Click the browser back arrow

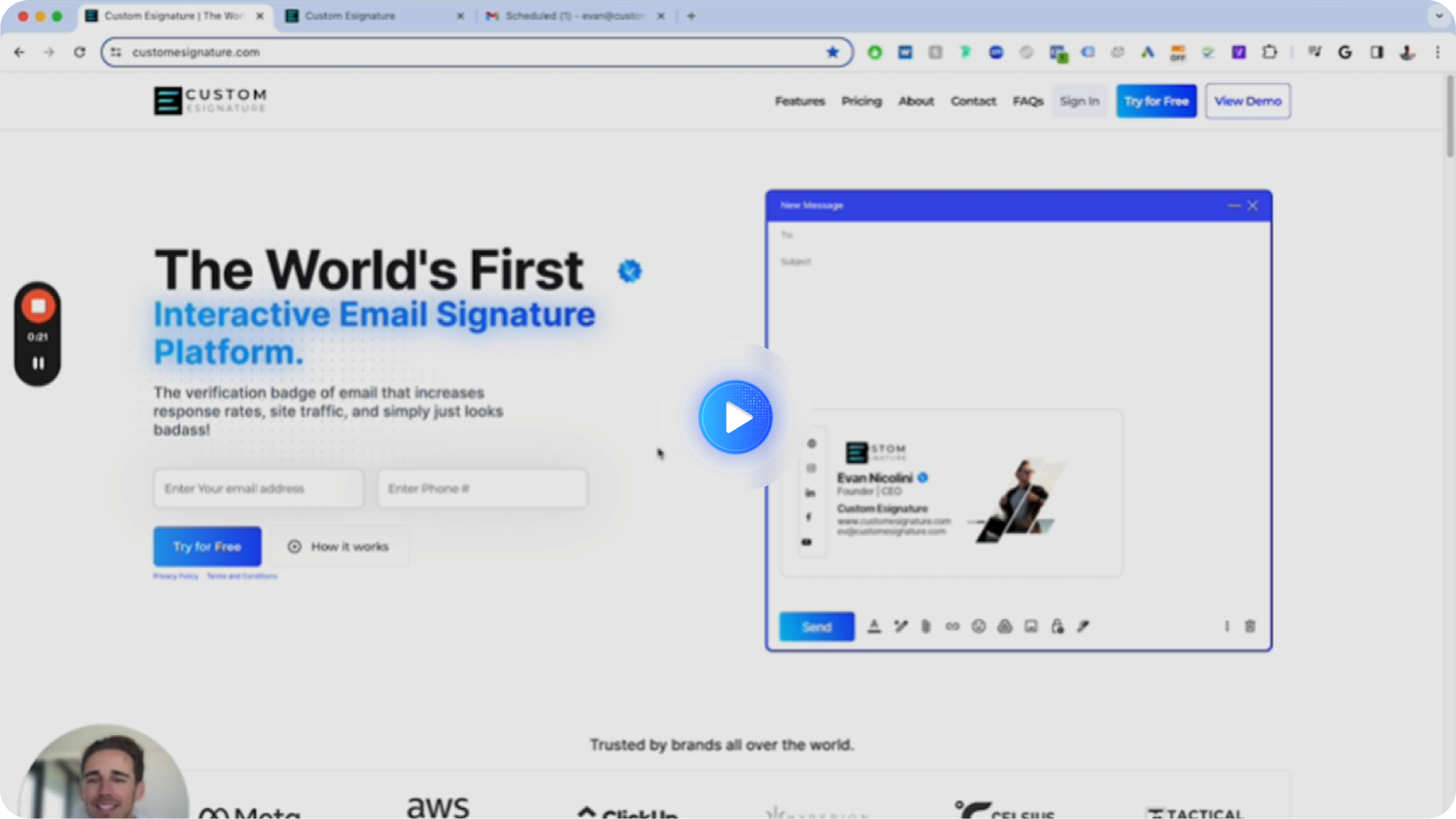coord(19,52)
